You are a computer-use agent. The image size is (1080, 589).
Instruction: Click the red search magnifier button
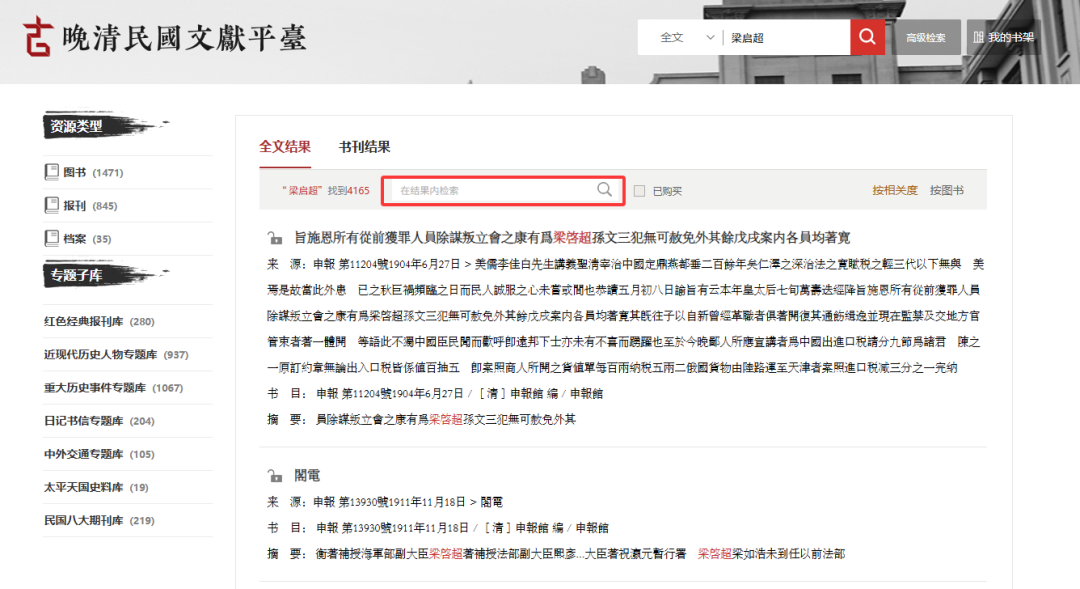point(867,37)
